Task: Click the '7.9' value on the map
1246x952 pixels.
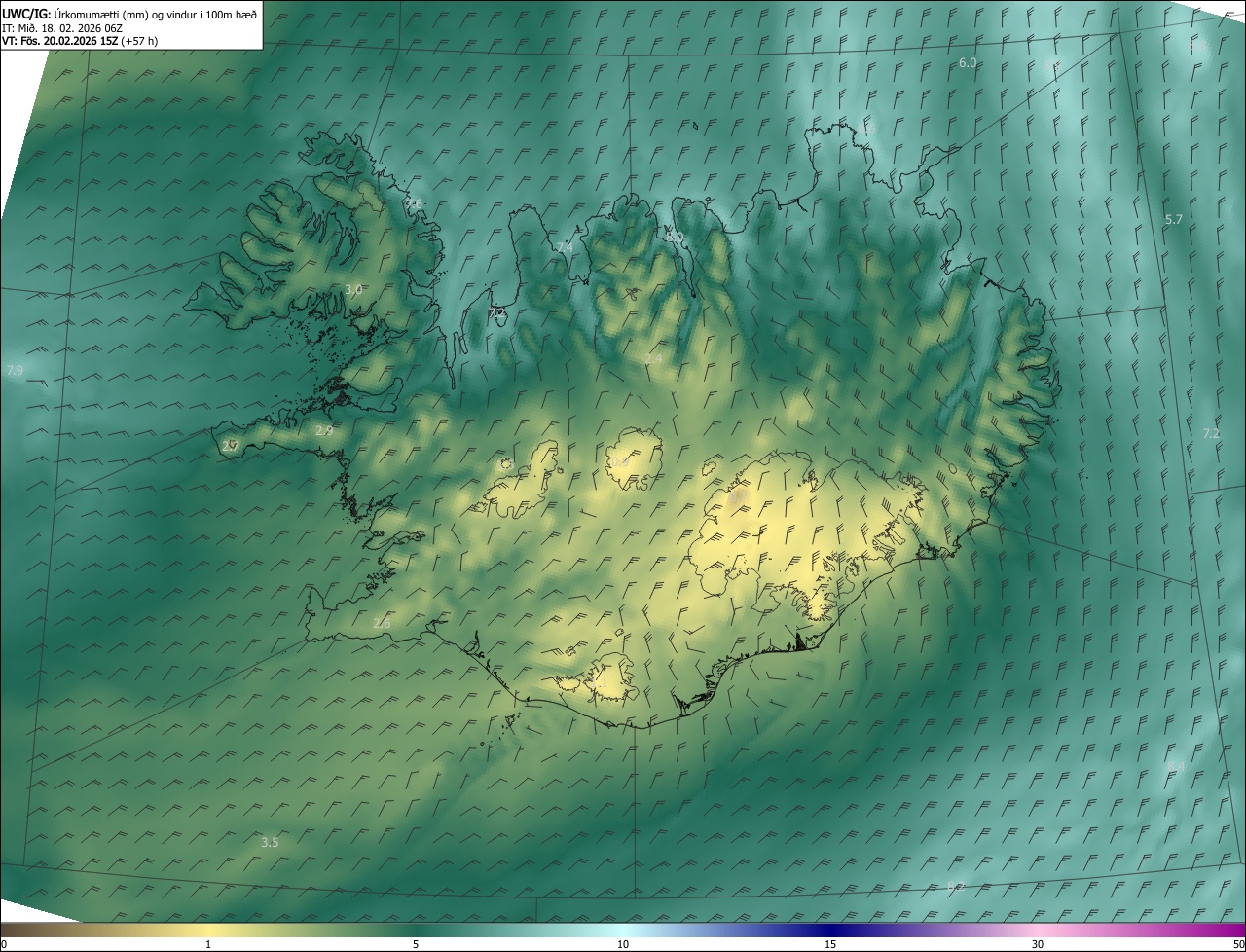Action: (15, 371)
